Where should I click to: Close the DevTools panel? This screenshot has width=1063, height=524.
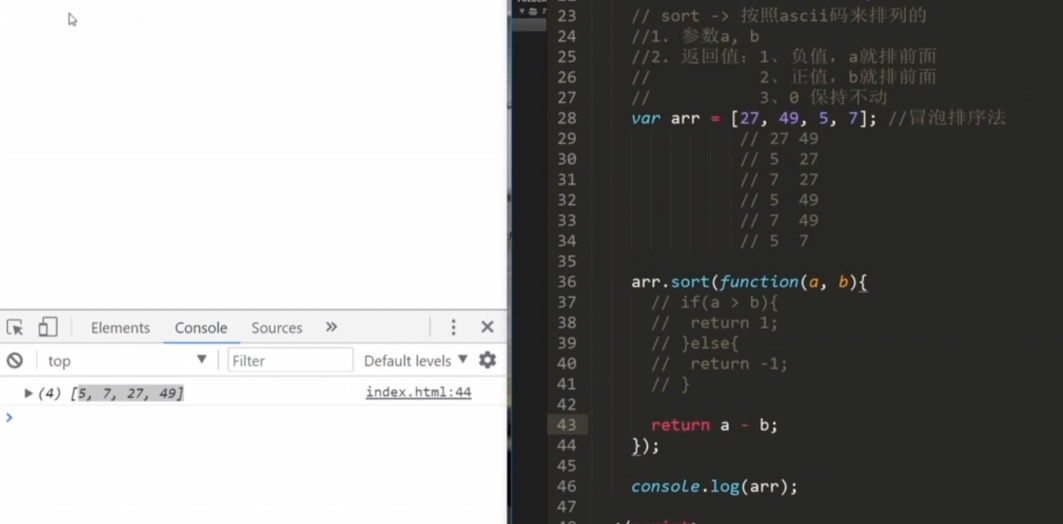[x=487, y=327]
